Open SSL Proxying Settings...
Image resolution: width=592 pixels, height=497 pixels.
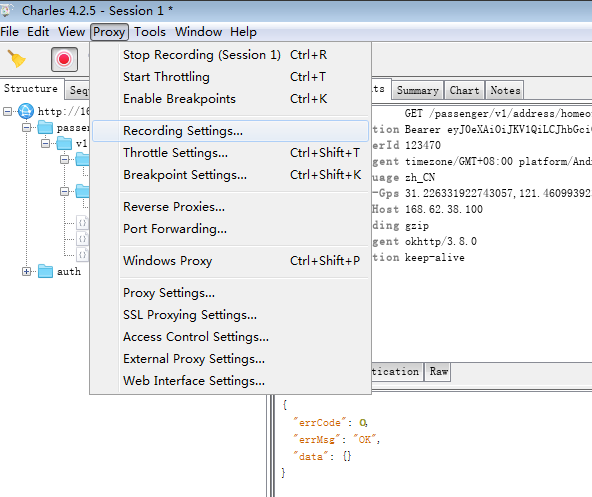pyautogui.click(x=230, y=315)
